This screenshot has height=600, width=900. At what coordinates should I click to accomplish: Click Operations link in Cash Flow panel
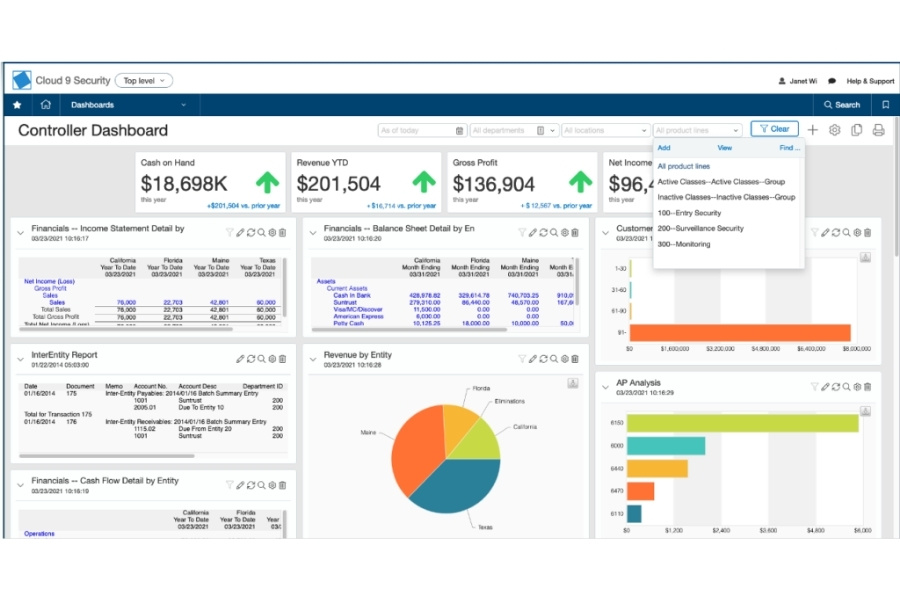point(39,533)
